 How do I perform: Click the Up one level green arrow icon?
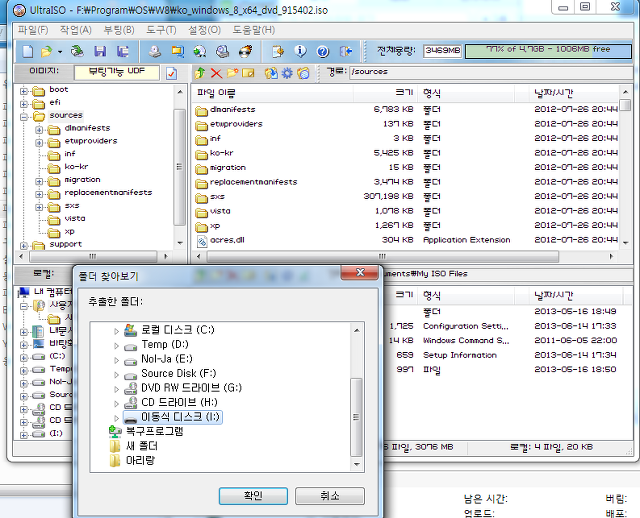[200, 73]
